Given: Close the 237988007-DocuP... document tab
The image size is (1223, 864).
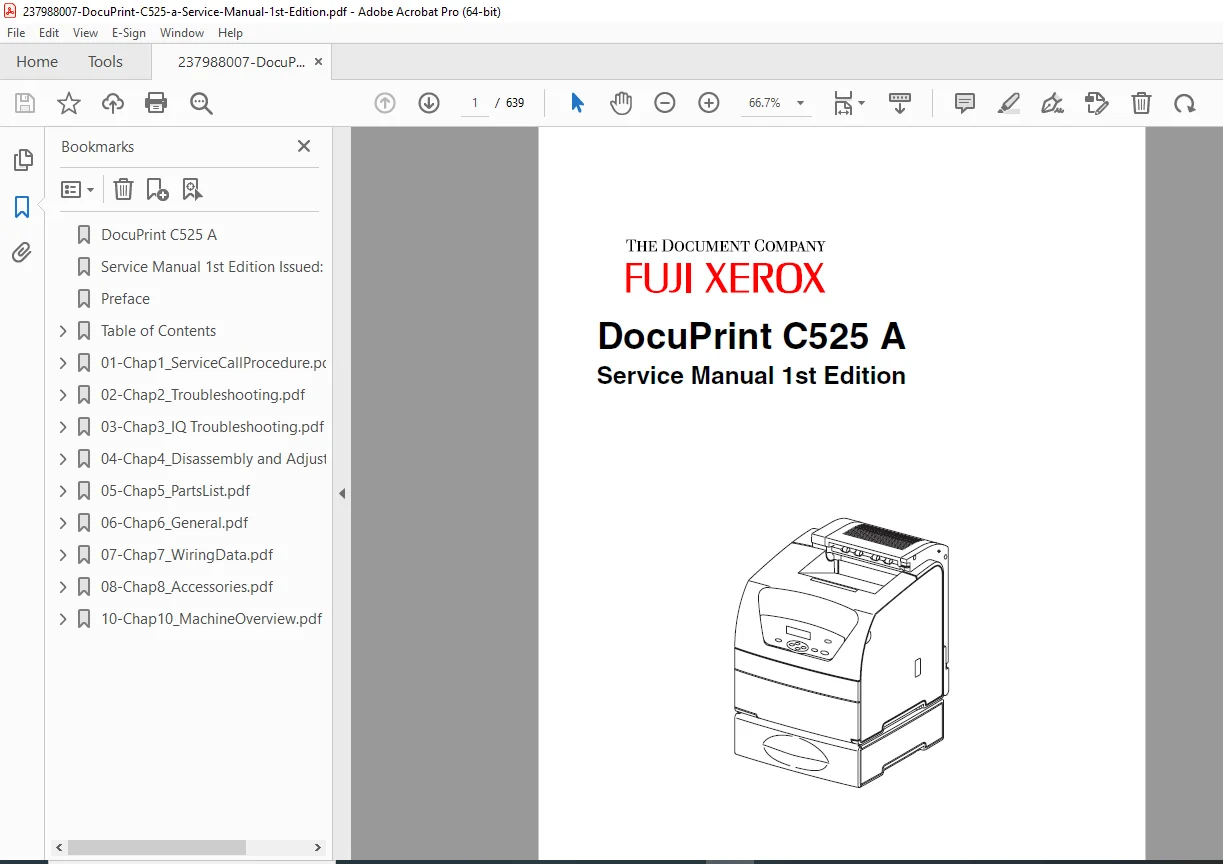Looking at the screenshot, I should 318,62.
